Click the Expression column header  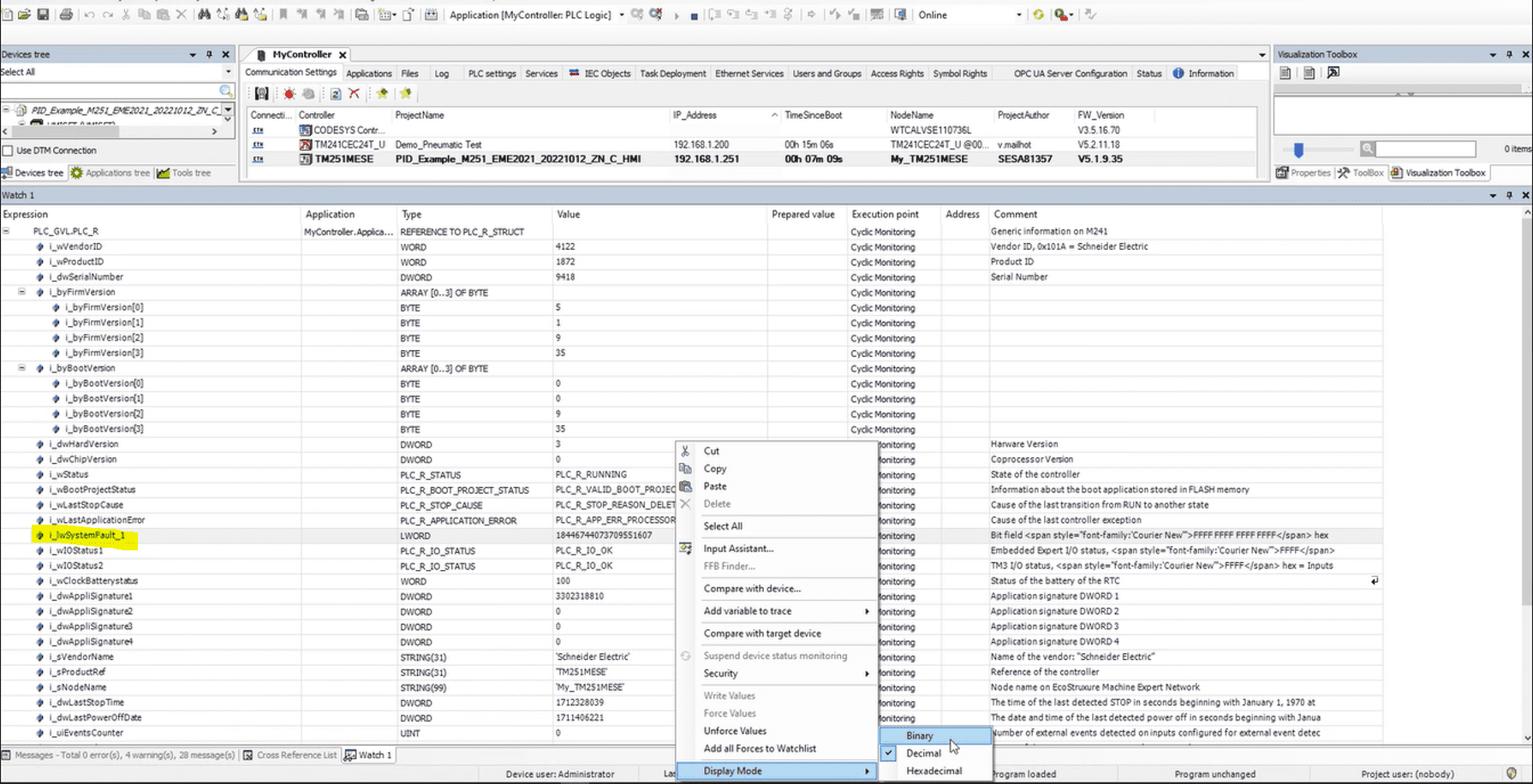(151, 214)
